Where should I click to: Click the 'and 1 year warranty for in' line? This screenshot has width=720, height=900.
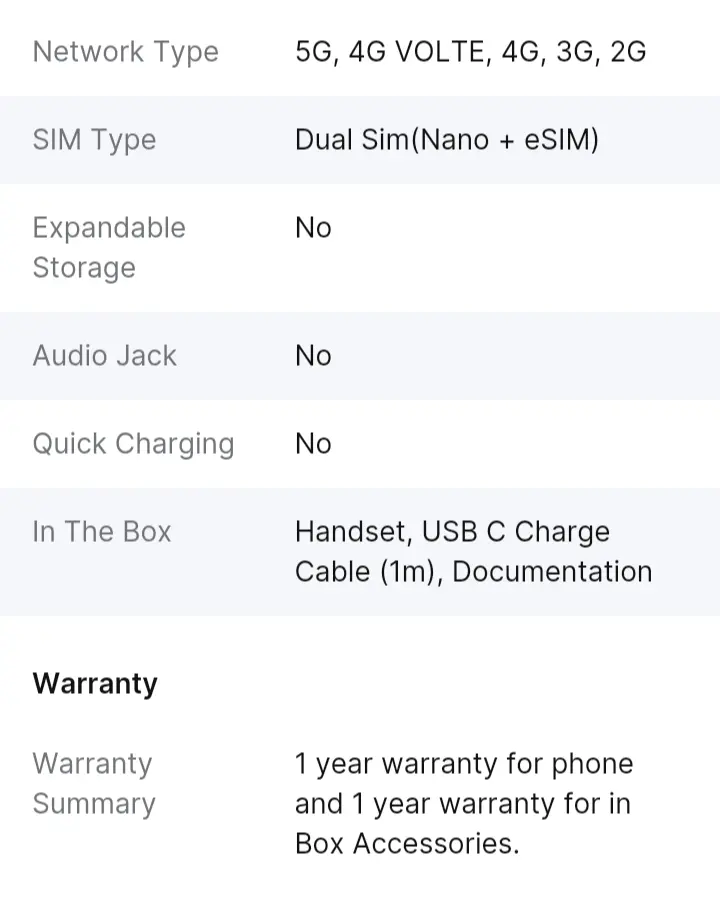tap(463, 804)
